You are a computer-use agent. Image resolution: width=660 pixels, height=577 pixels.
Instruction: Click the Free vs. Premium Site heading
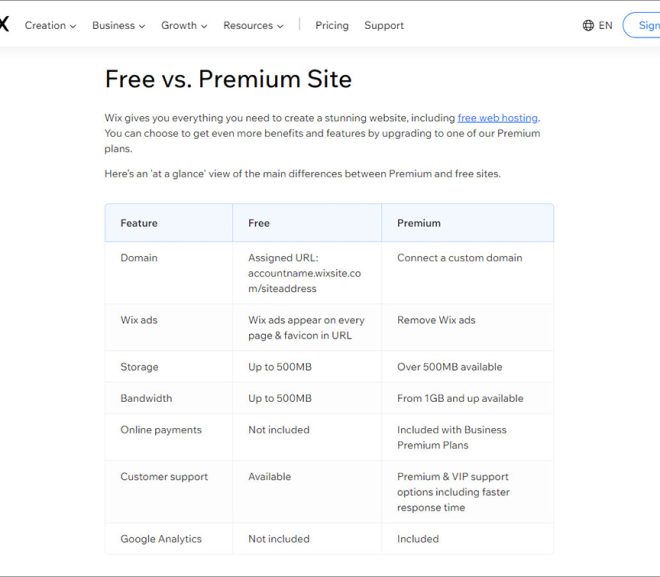(228, 79)
